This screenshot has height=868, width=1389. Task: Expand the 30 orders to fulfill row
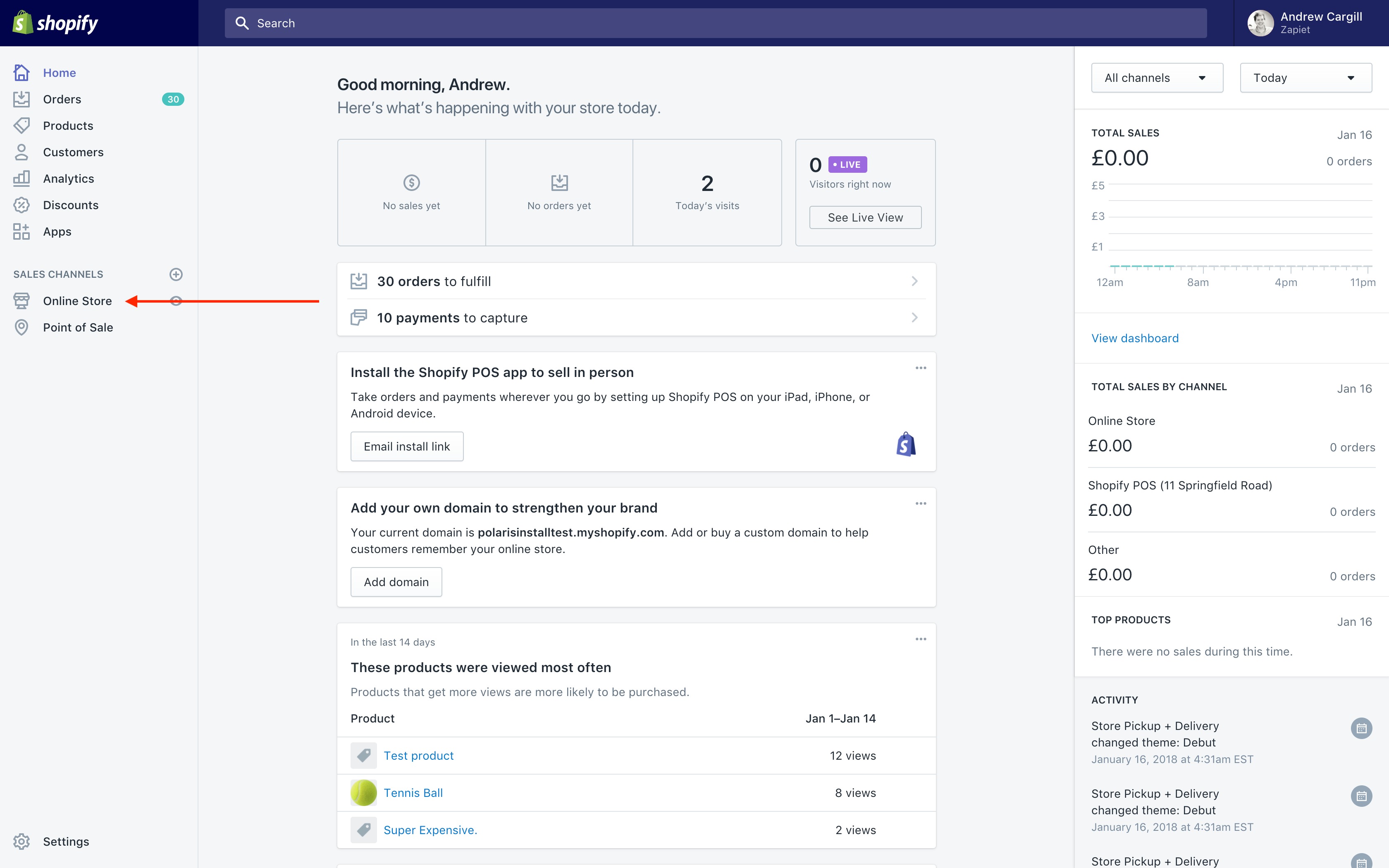[636, 281]
